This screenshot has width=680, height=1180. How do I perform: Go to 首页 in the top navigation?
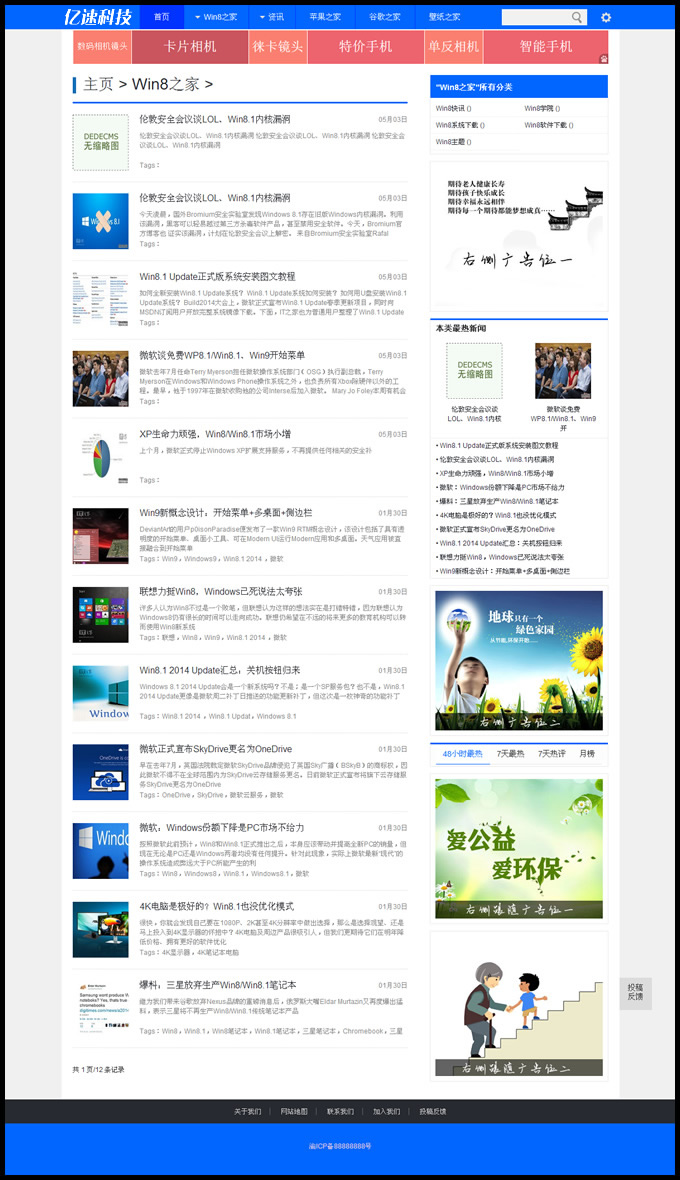pos(162,17)
